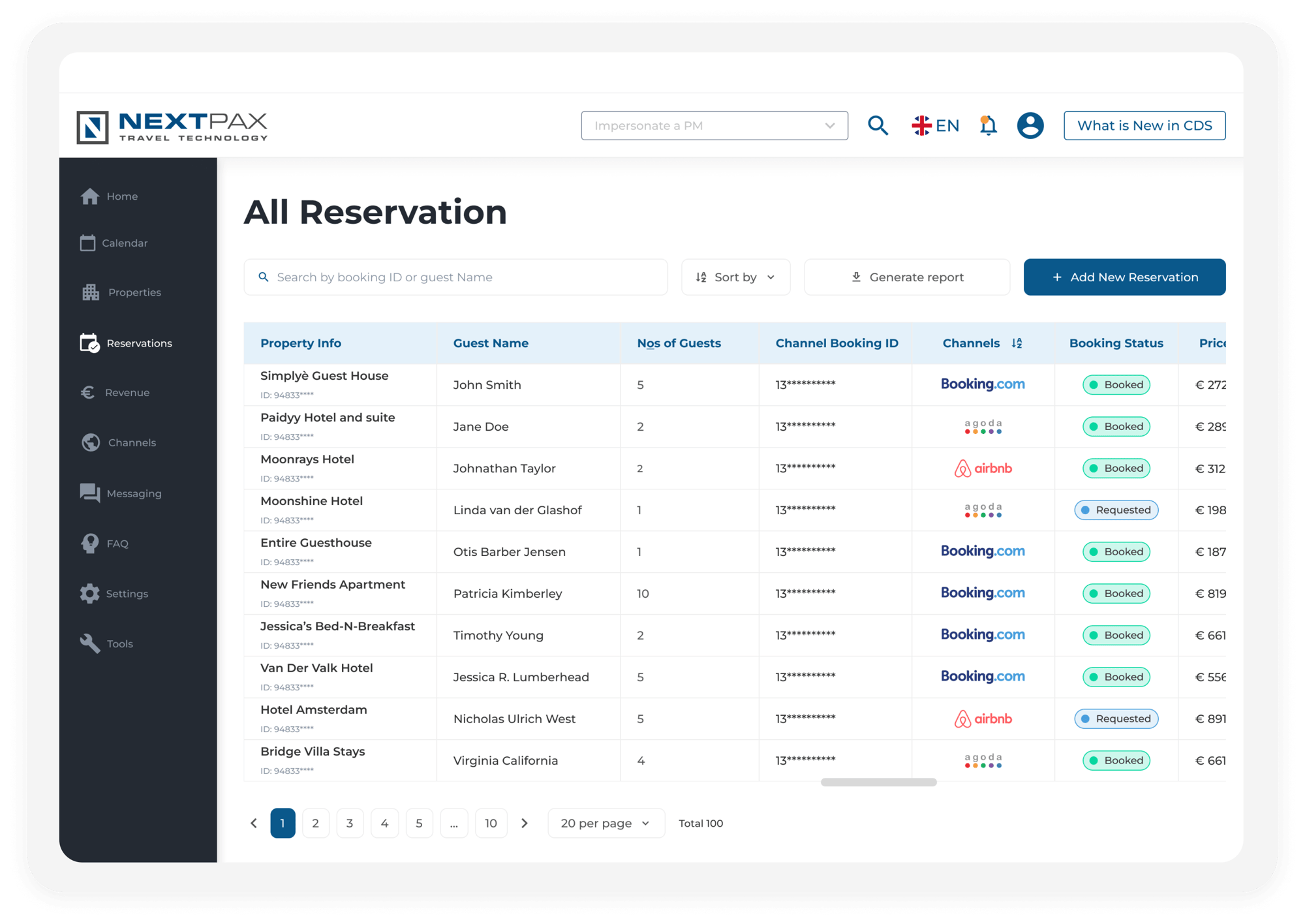Click the pagination ellipsis button
The image size is (1305, 924).
(x=454, y=824)
